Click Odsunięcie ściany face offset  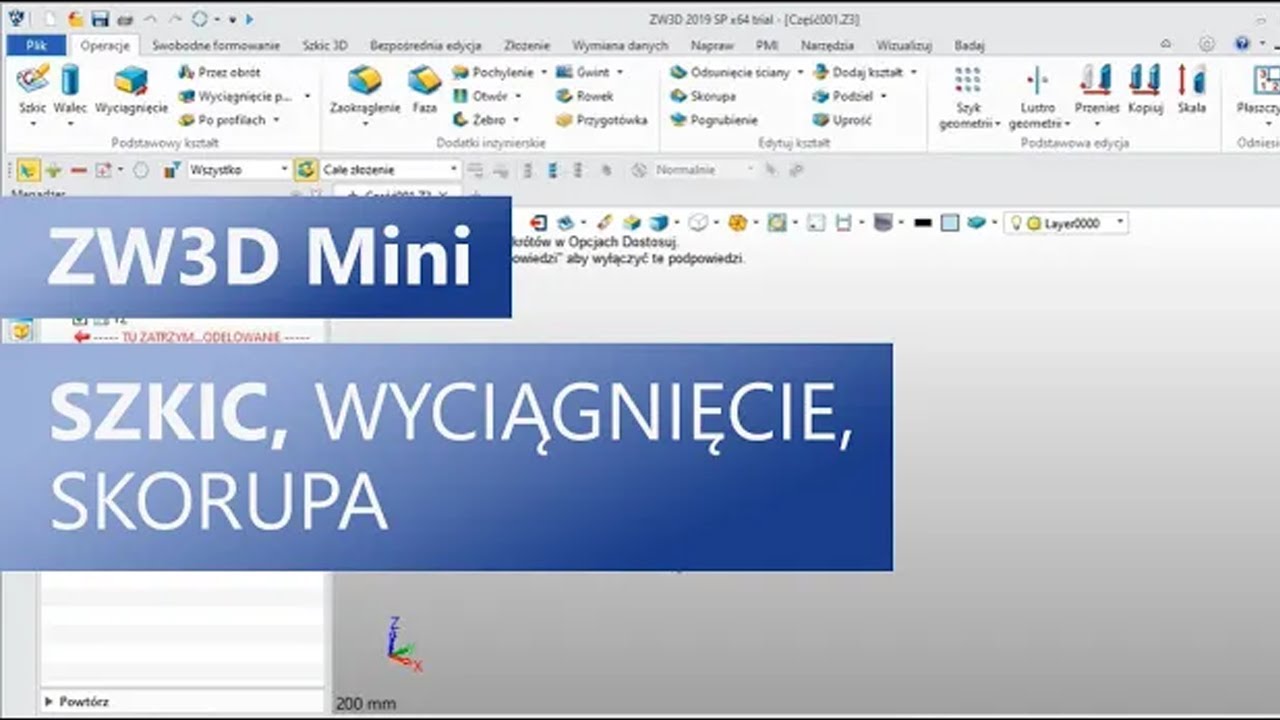[730, 72]
